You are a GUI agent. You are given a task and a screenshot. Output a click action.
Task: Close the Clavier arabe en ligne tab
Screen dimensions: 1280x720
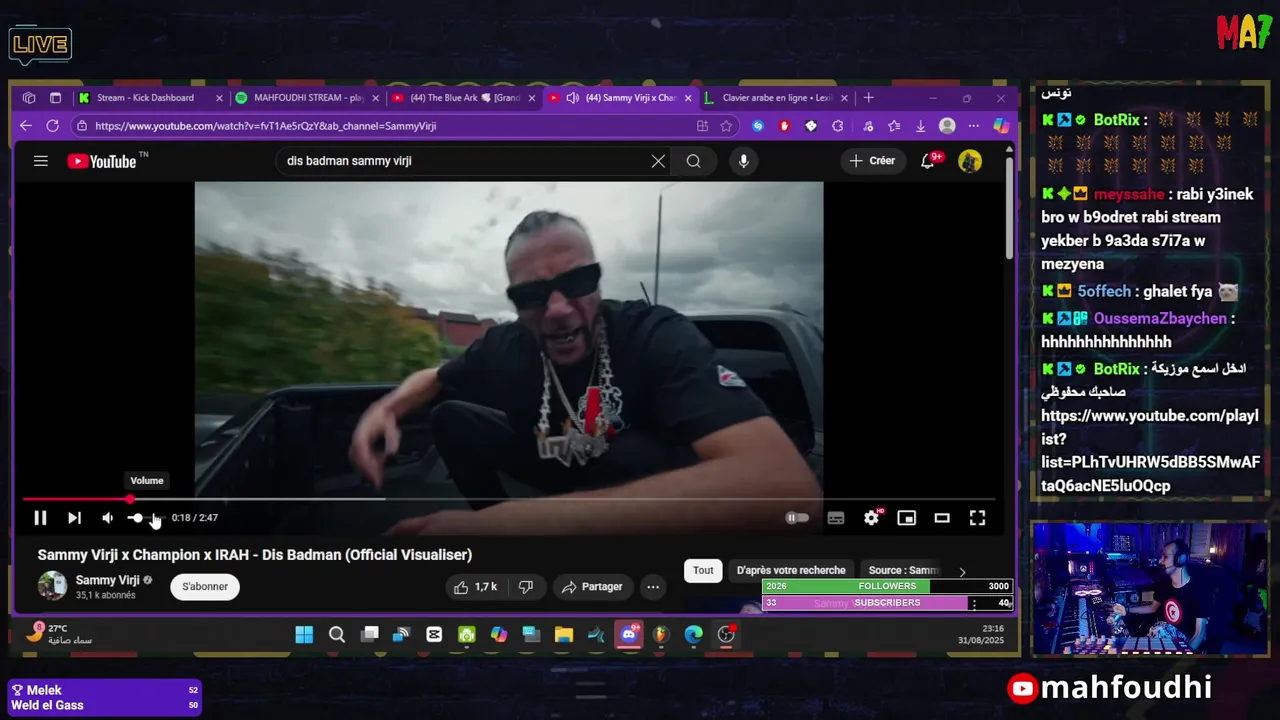click(x=844, y=98)
